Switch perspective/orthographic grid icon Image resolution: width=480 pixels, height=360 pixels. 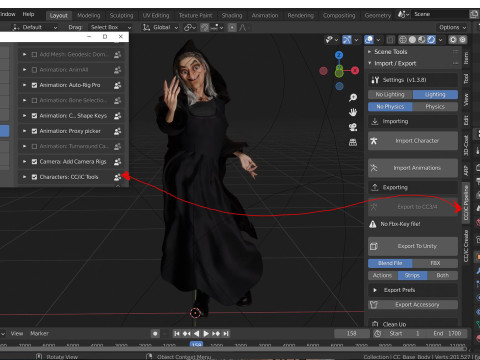click(x=353, y=143)
